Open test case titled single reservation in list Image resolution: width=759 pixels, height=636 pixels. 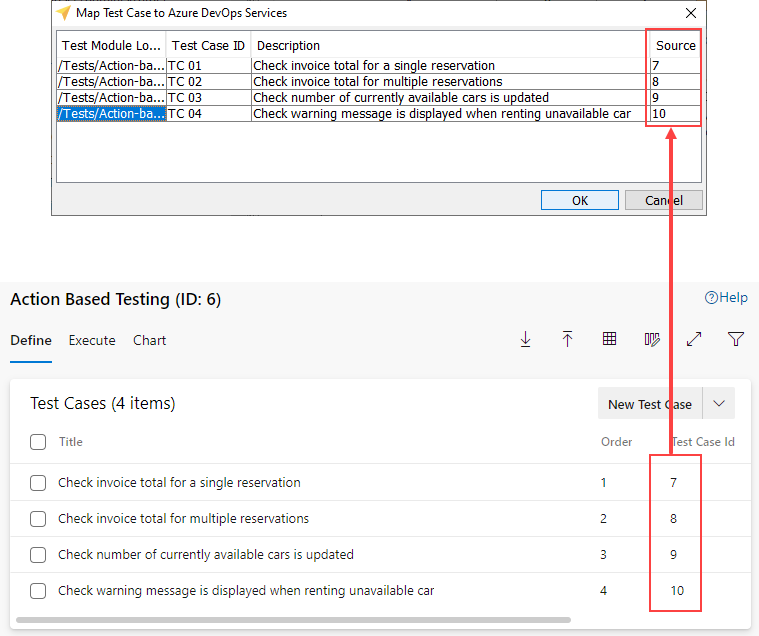[179, 483]
